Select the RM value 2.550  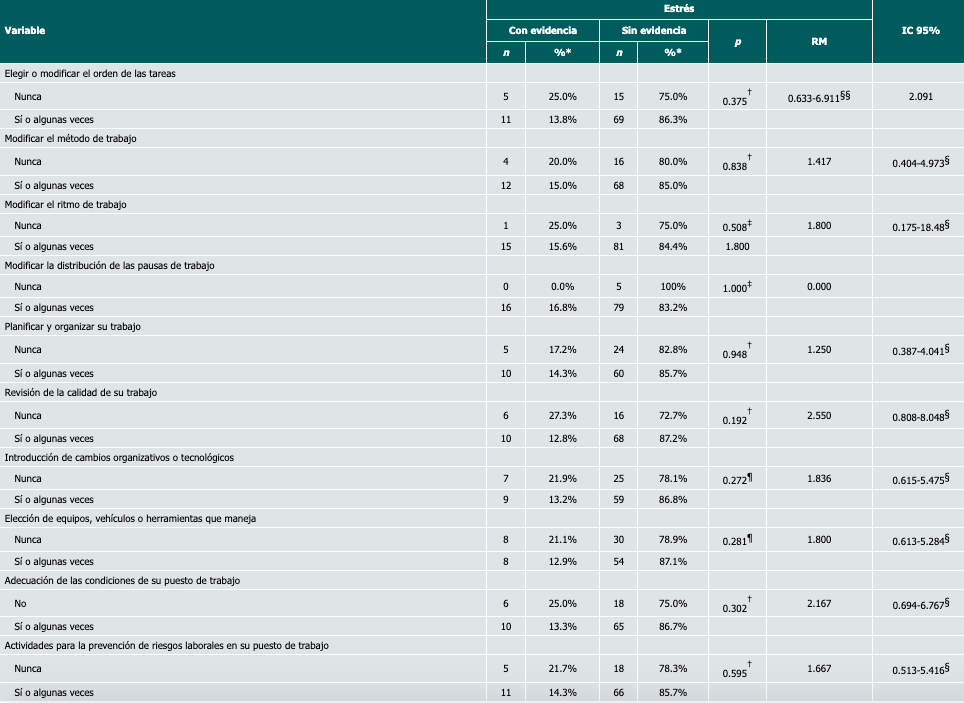click(818, 414)
